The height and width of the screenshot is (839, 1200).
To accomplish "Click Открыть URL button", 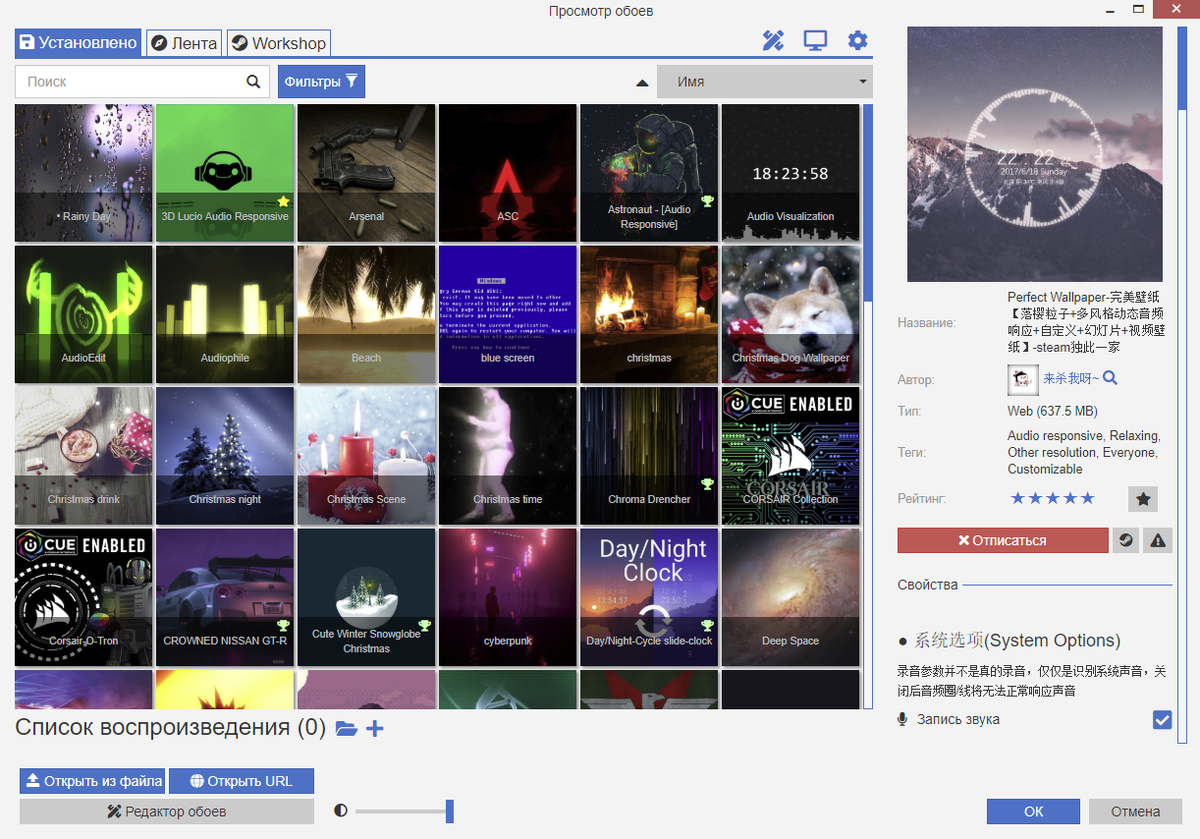I will tap(241, 781).
